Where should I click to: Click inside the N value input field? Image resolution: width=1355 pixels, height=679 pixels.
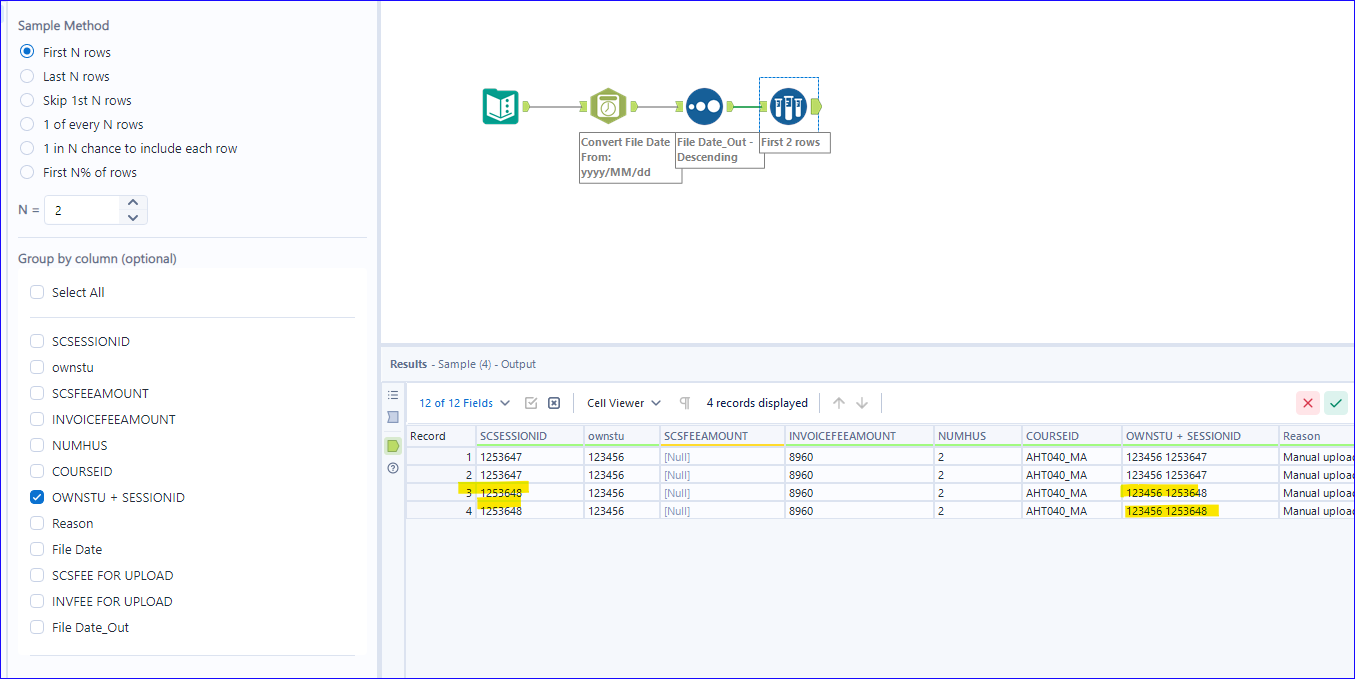pos(83,210)
